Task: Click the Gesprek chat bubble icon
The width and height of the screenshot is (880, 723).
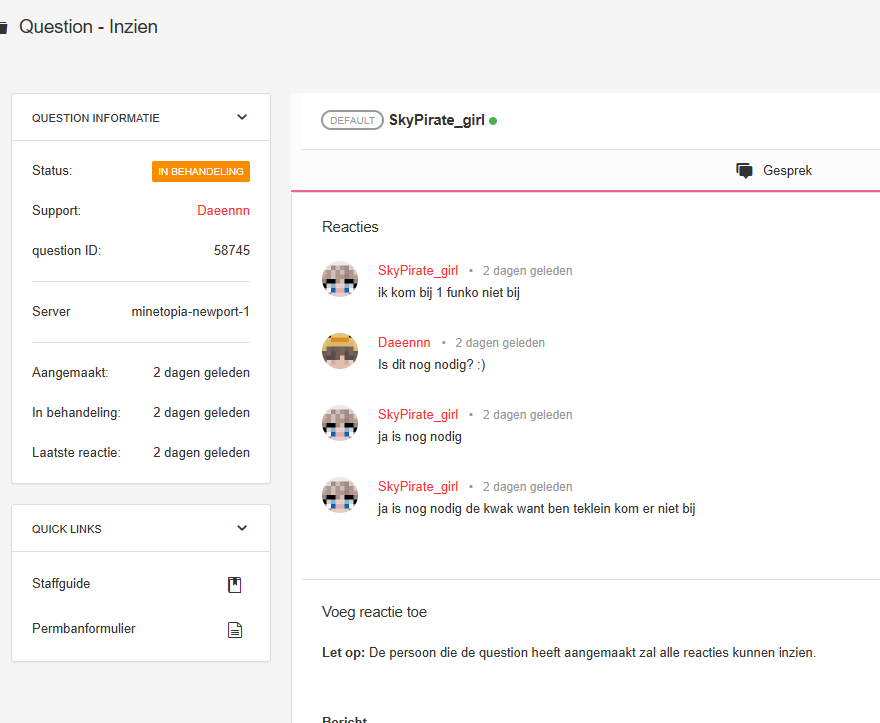Action: point(744,171)
